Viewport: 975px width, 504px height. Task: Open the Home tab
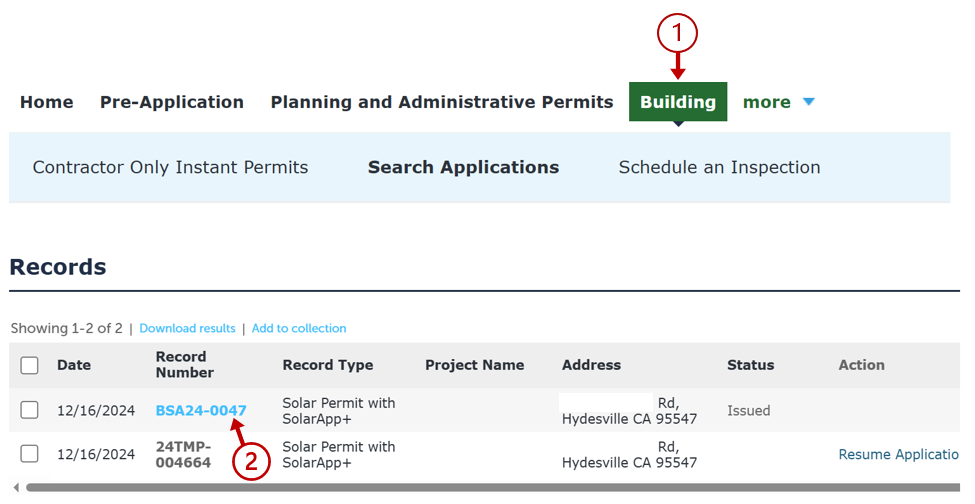click(46, 102)
